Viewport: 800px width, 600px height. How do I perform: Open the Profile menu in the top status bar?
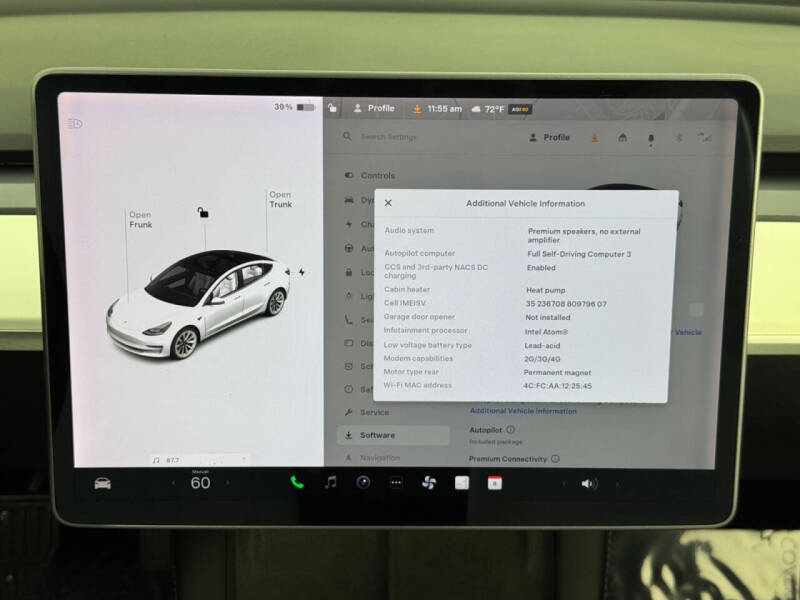pyautogui.click(x=375, y=108)
